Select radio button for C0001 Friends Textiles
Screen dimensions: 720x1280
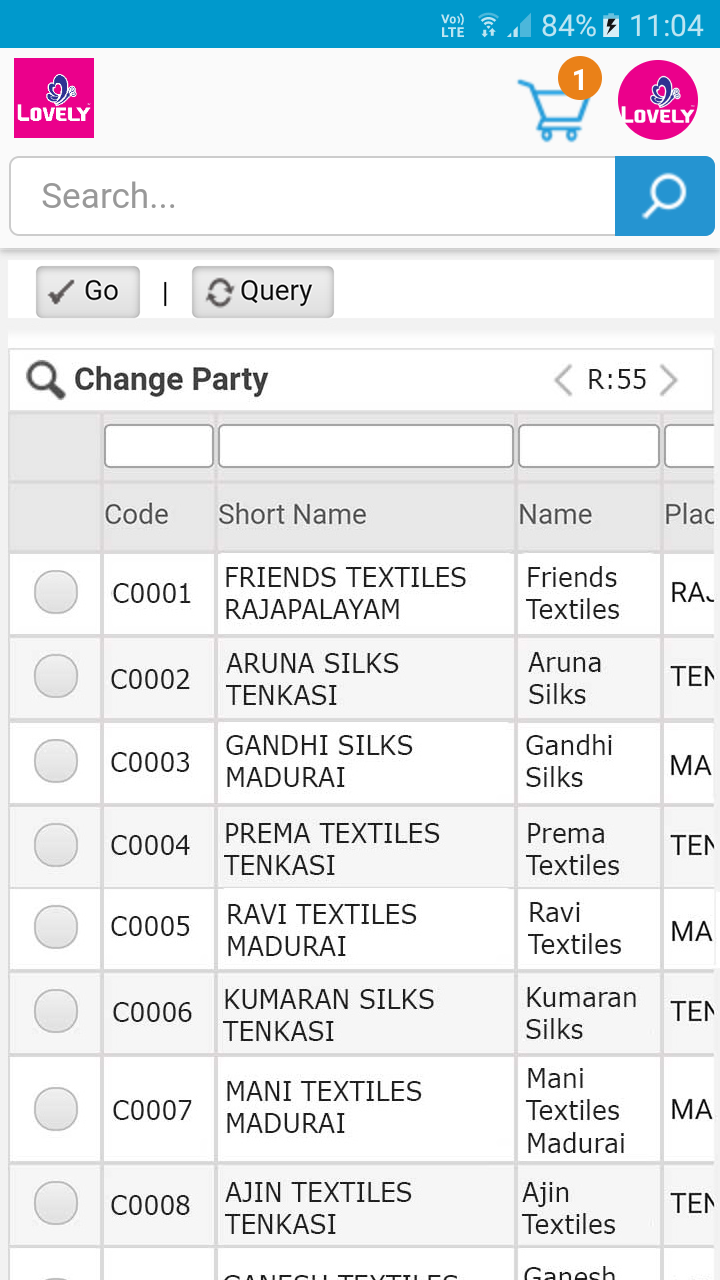click(x=56, y=592)
